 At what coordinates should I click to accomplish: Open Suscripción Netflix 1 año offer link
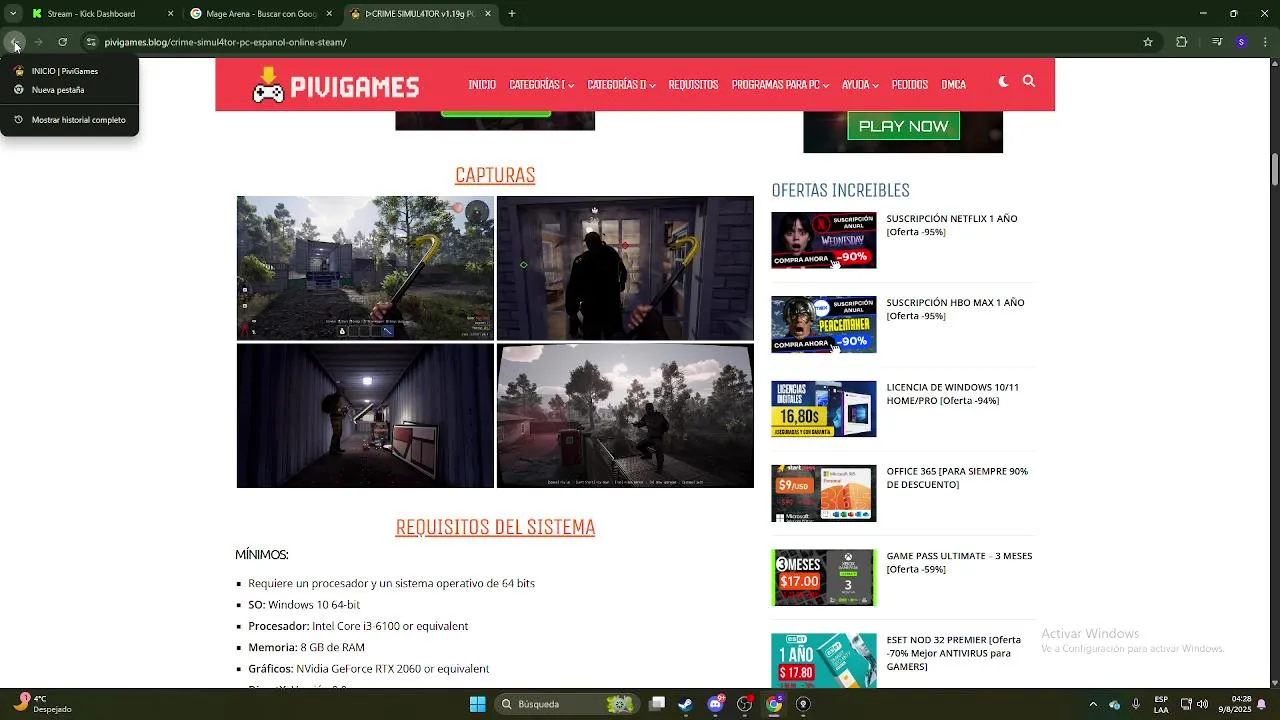click(x=952, y=225)
